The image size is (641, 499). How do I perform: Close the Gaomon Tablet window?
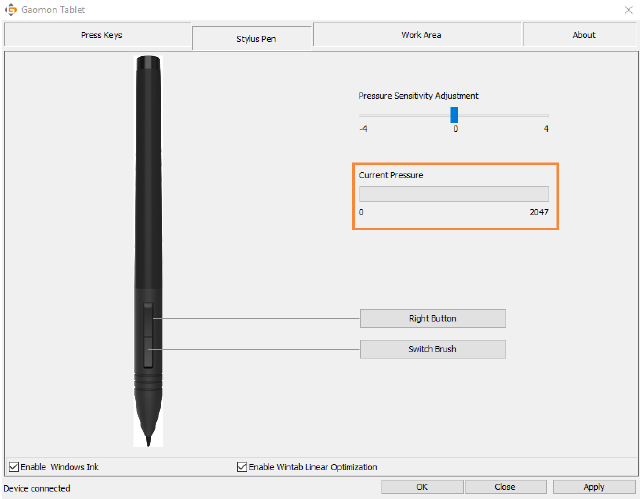[x=629, y=10]
